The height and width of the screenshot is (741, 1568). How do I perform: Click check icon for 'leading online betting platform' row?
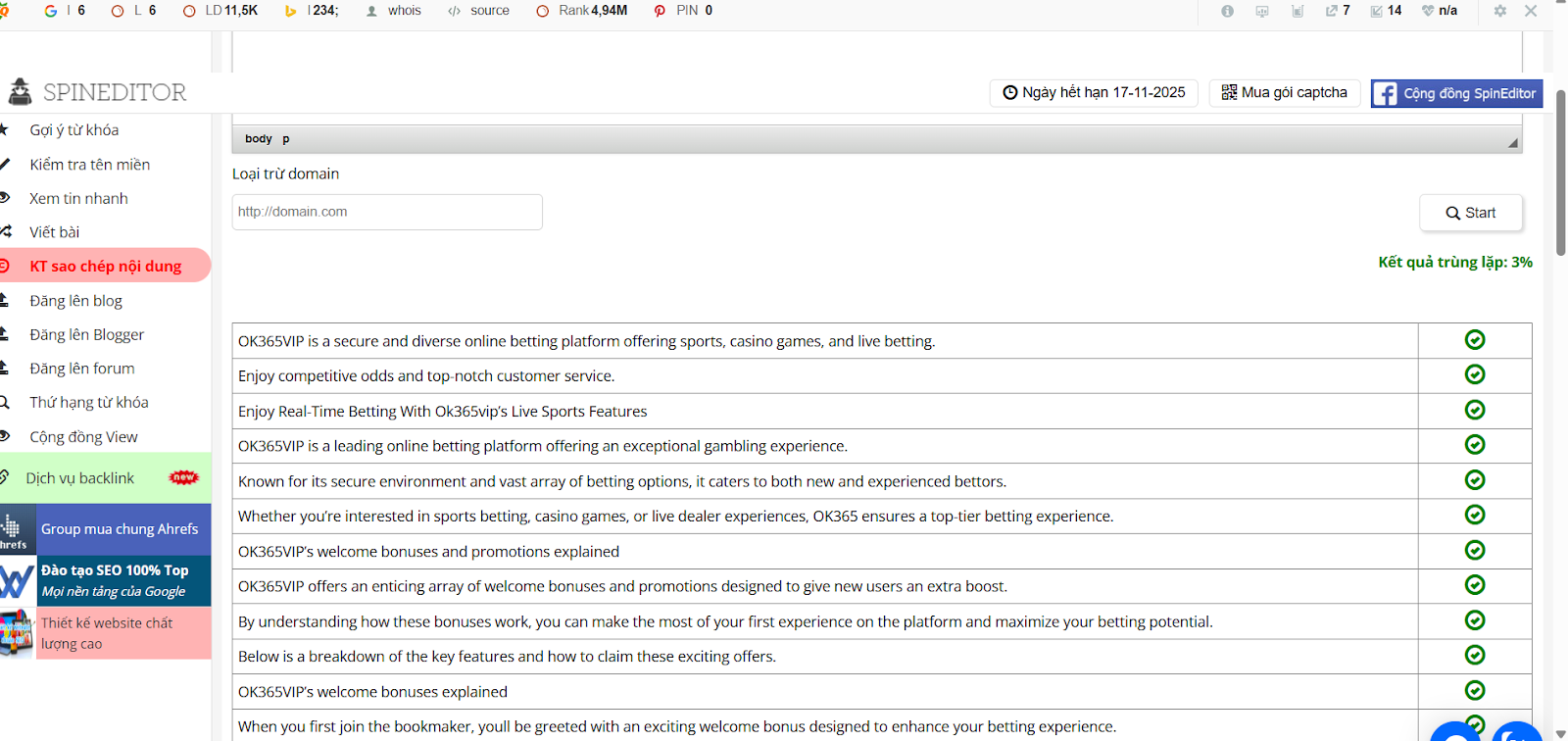(1475, 445)
